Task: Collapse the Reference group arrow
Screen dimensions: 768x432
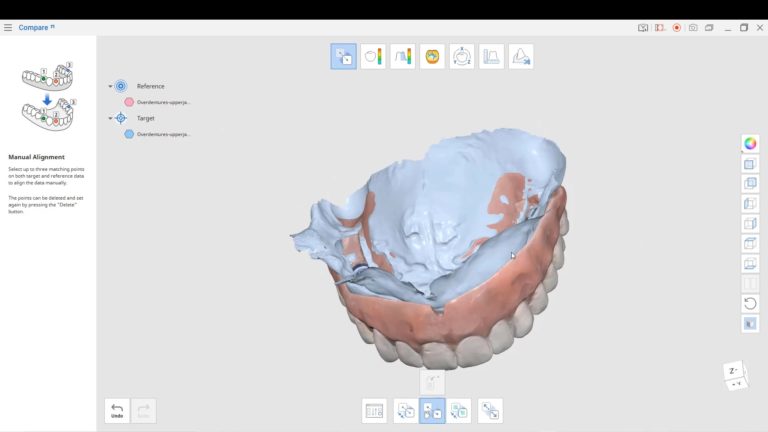Action: (x=110, y=86)
